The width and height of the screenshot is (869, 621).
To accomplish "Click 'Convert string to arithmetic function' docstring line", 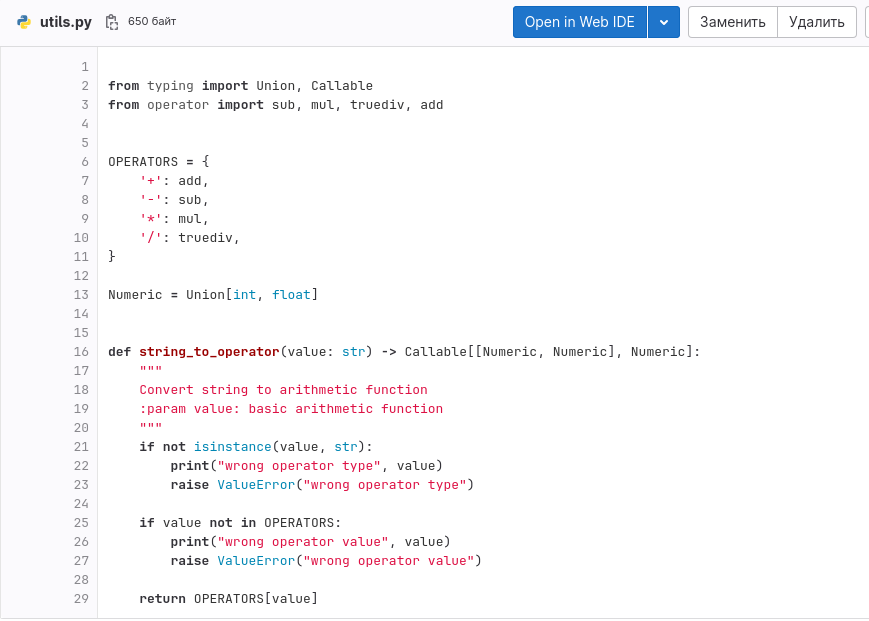I will [284, 389].
